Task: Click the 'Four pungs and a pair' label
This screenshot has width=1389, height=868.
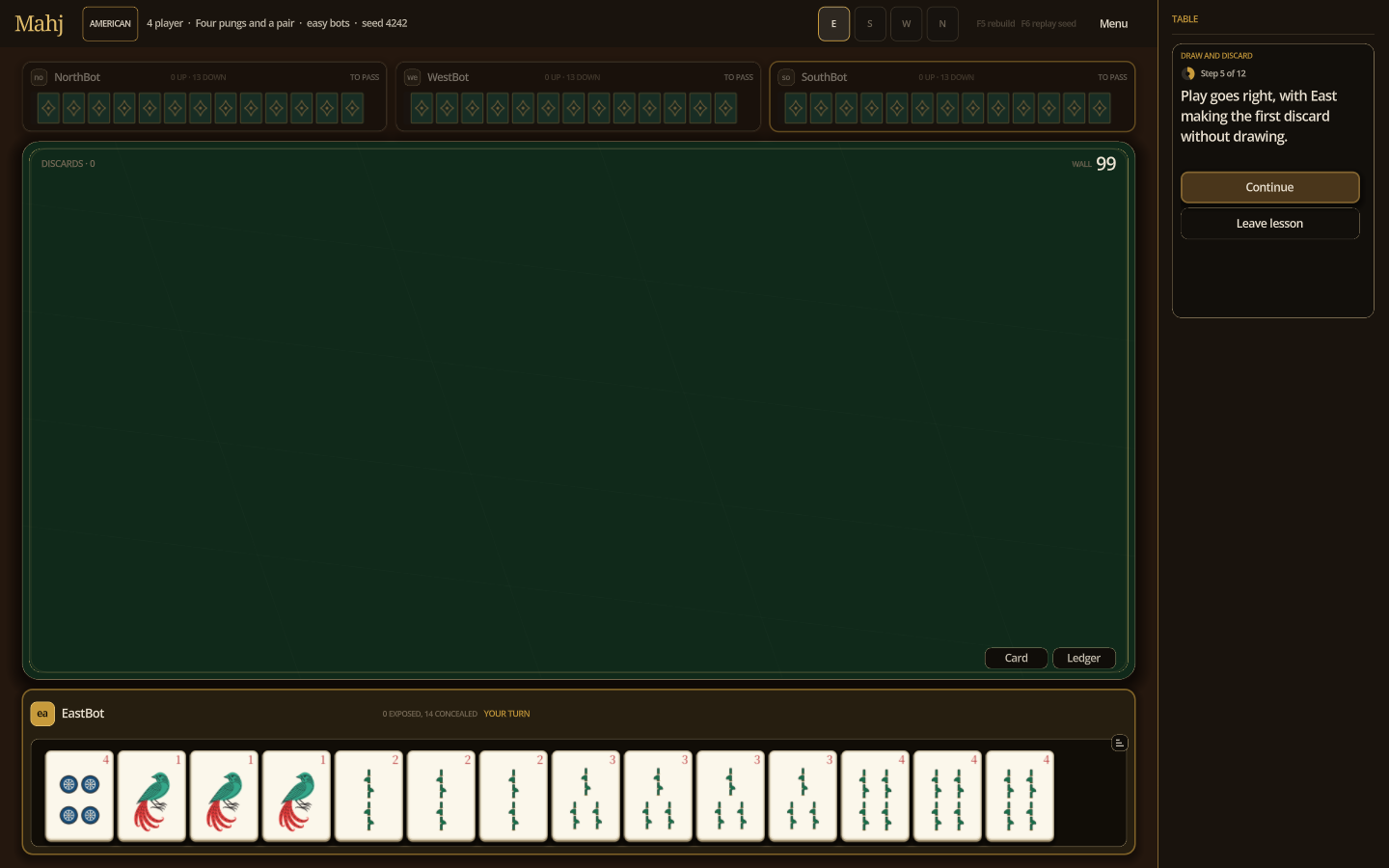Action: click(x=245, y=23)
